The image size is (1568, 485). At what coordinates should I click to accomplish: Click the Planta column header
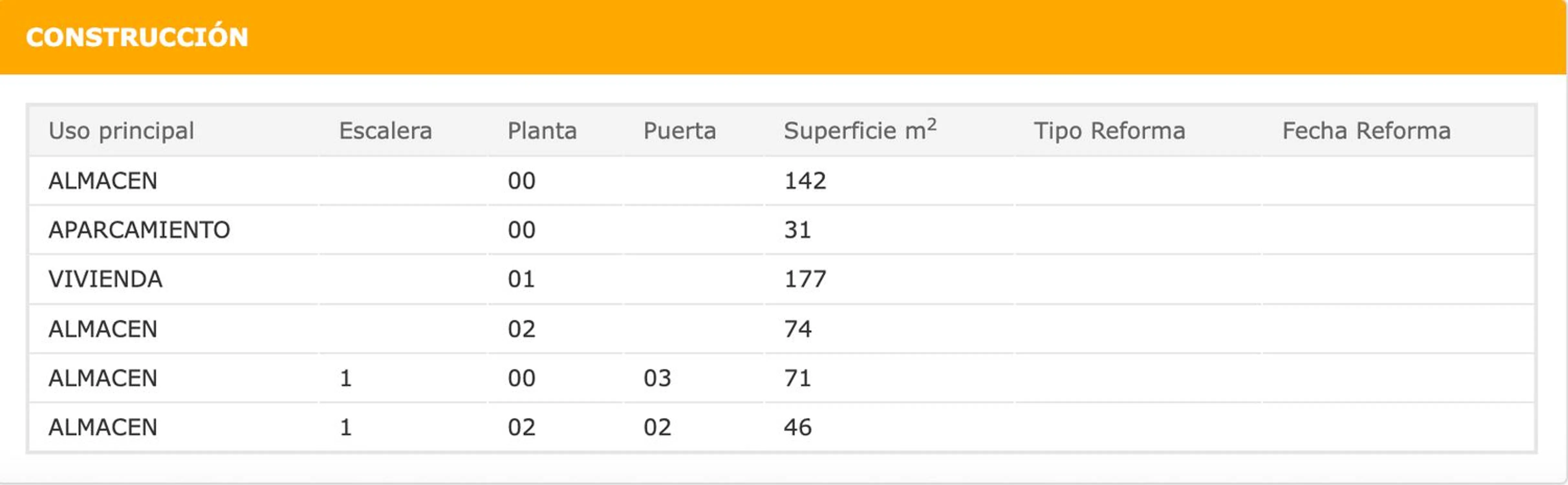(542, 131)
